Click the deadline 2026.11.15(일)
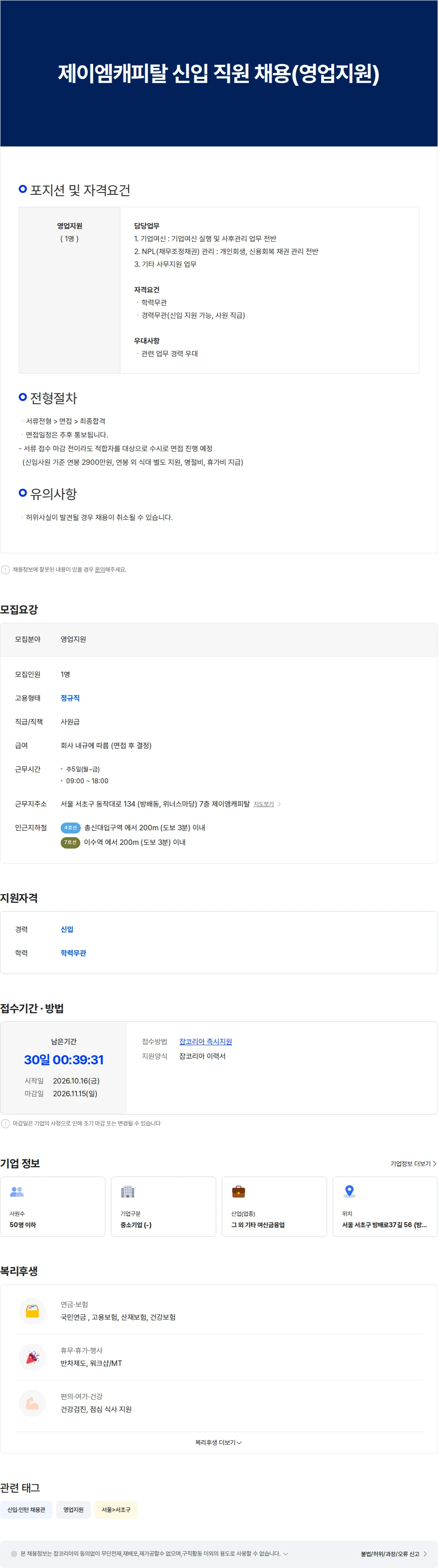 [75, 1093]
